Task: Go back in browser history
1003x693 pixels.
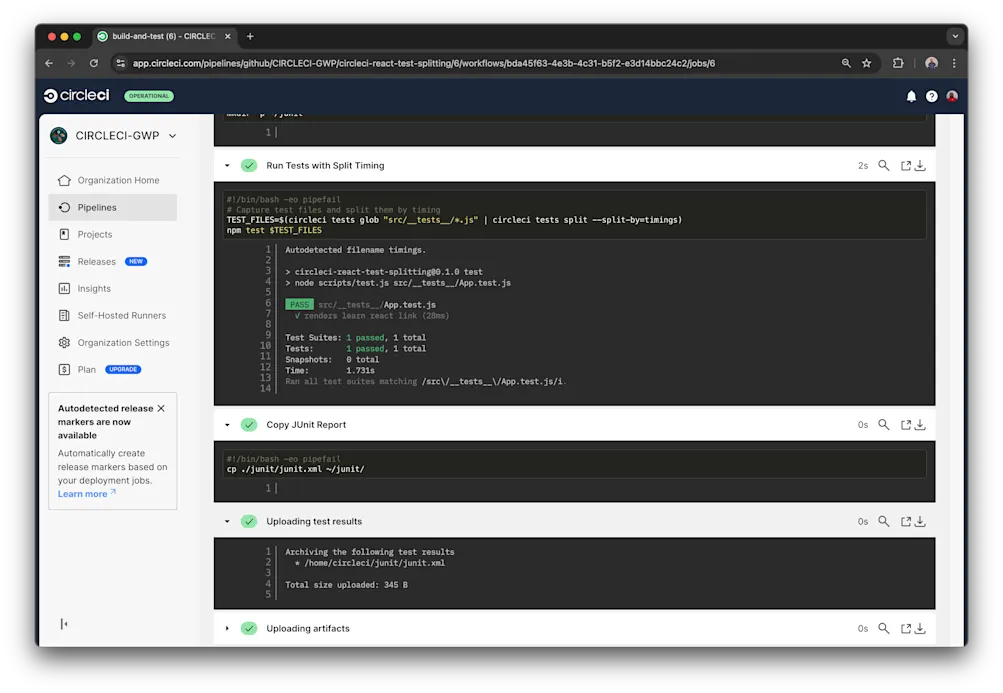Action: (x=49, y=63)
